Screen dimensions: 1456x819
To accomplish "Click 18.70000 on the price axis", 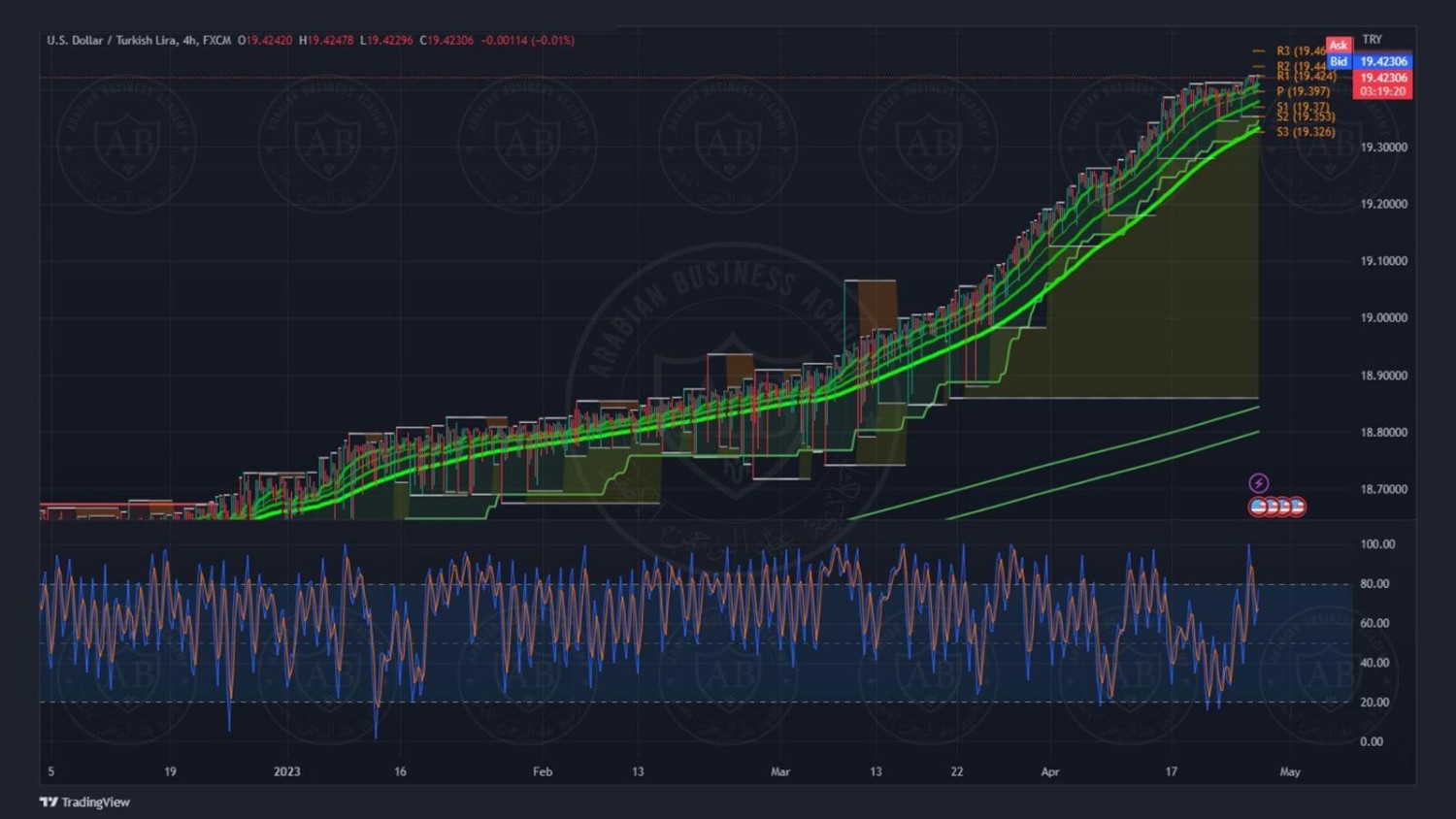I will (1383, 490).
